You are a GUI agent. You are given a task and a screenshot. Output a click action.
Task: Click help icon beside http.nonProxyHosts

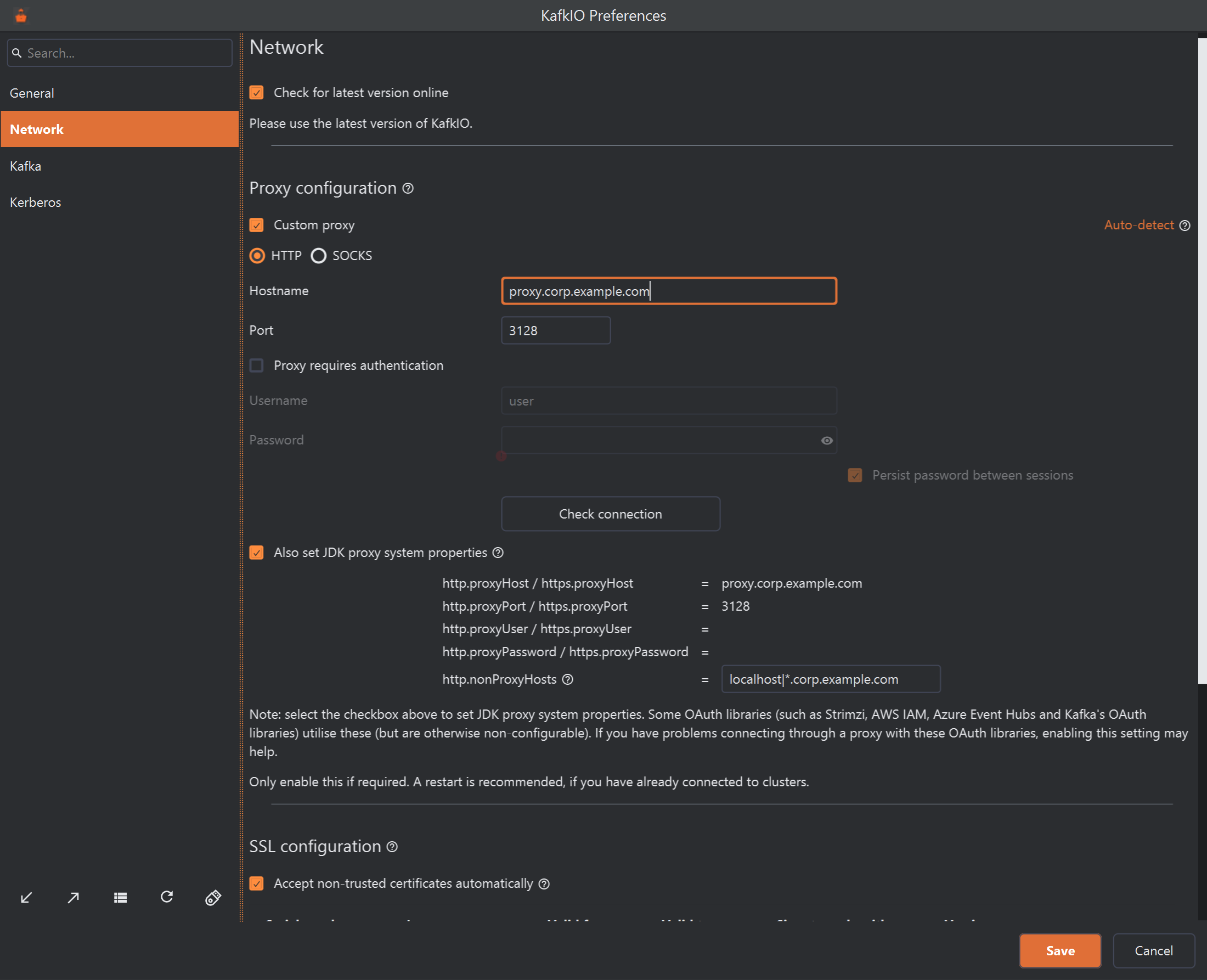coord(568,679)
